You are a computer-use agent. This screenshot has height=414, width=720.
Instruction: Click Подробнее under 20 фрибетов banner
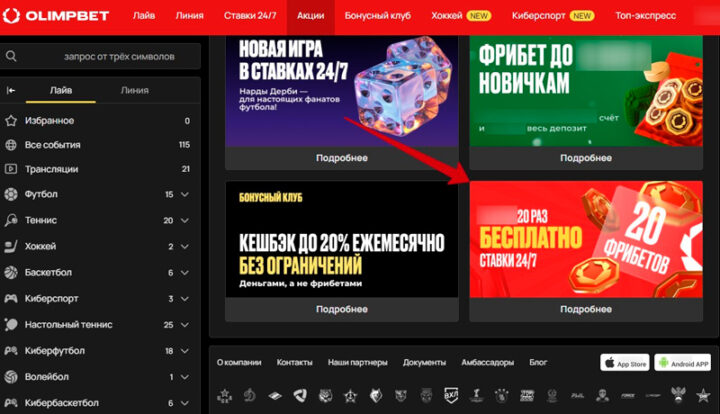pos(586,309)
